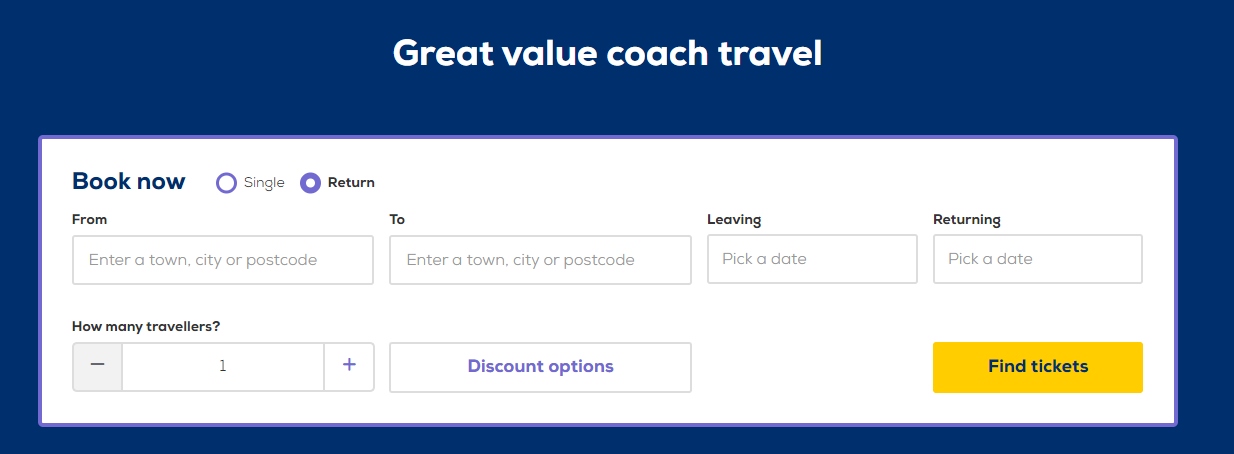Image resolution: width=1234 pixels, height=454 pixels.
Task: Select the Return journey radio circle
Action: coord(311,183)
